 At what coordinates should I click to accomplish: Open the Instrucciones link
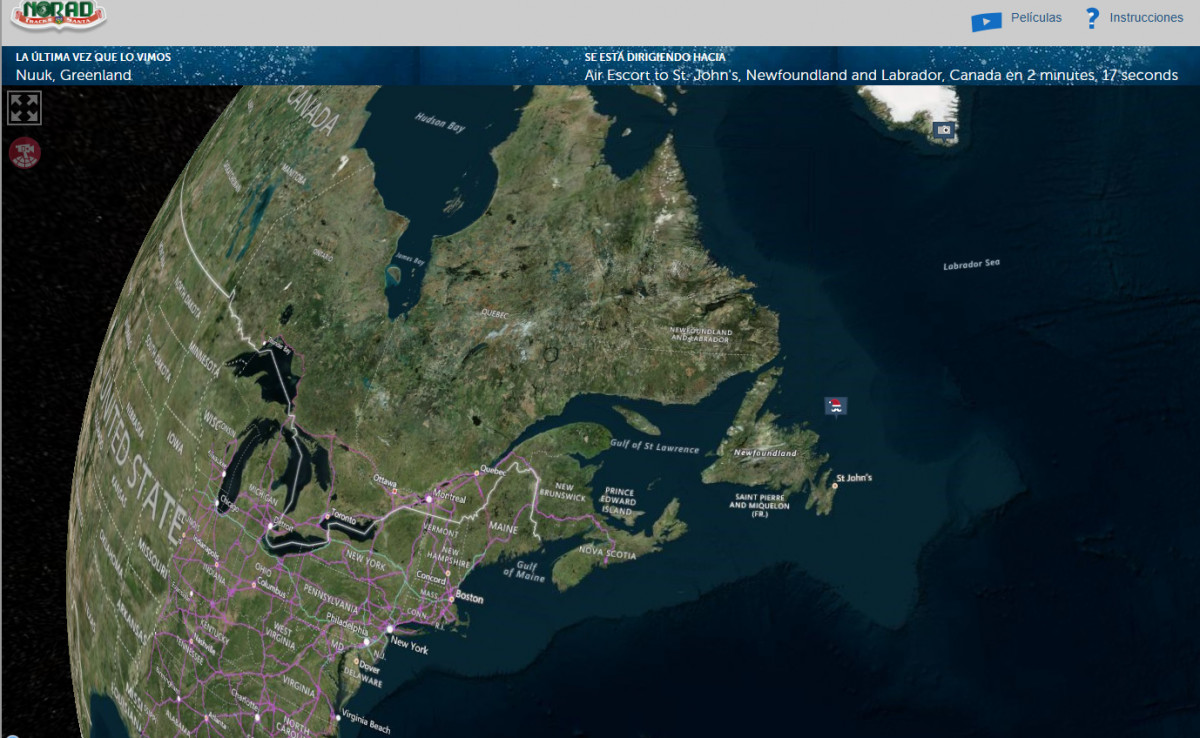1146,18
